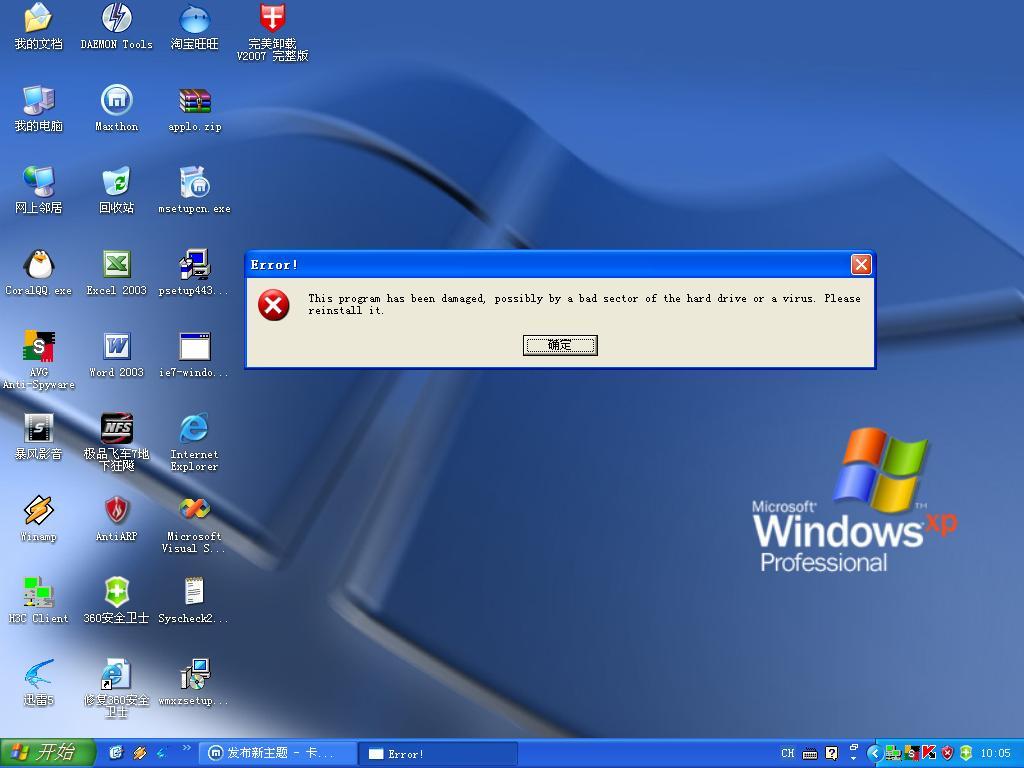Screen dimensions: 1024x768
Task: Open the language bar options arrow
Action: tap(854, 759)
